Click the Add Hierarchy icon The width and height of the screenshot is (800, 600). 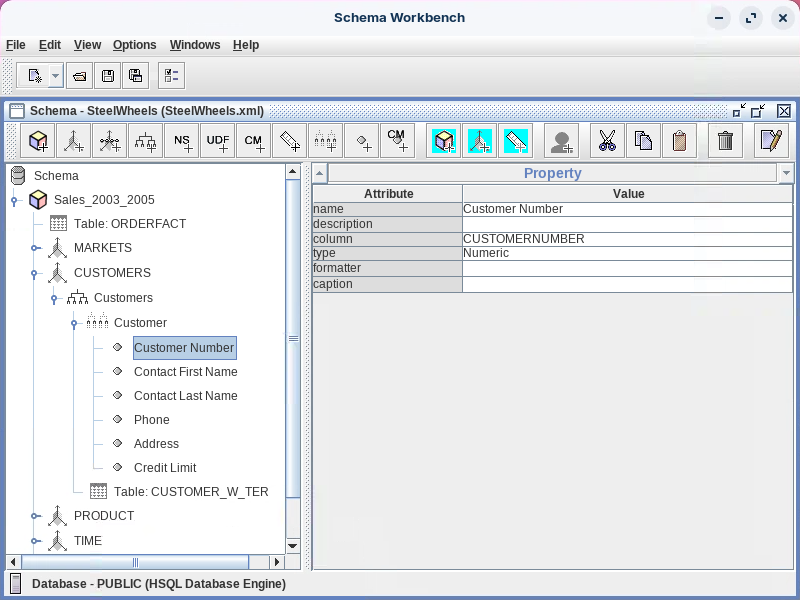click(x=147, y=141)
